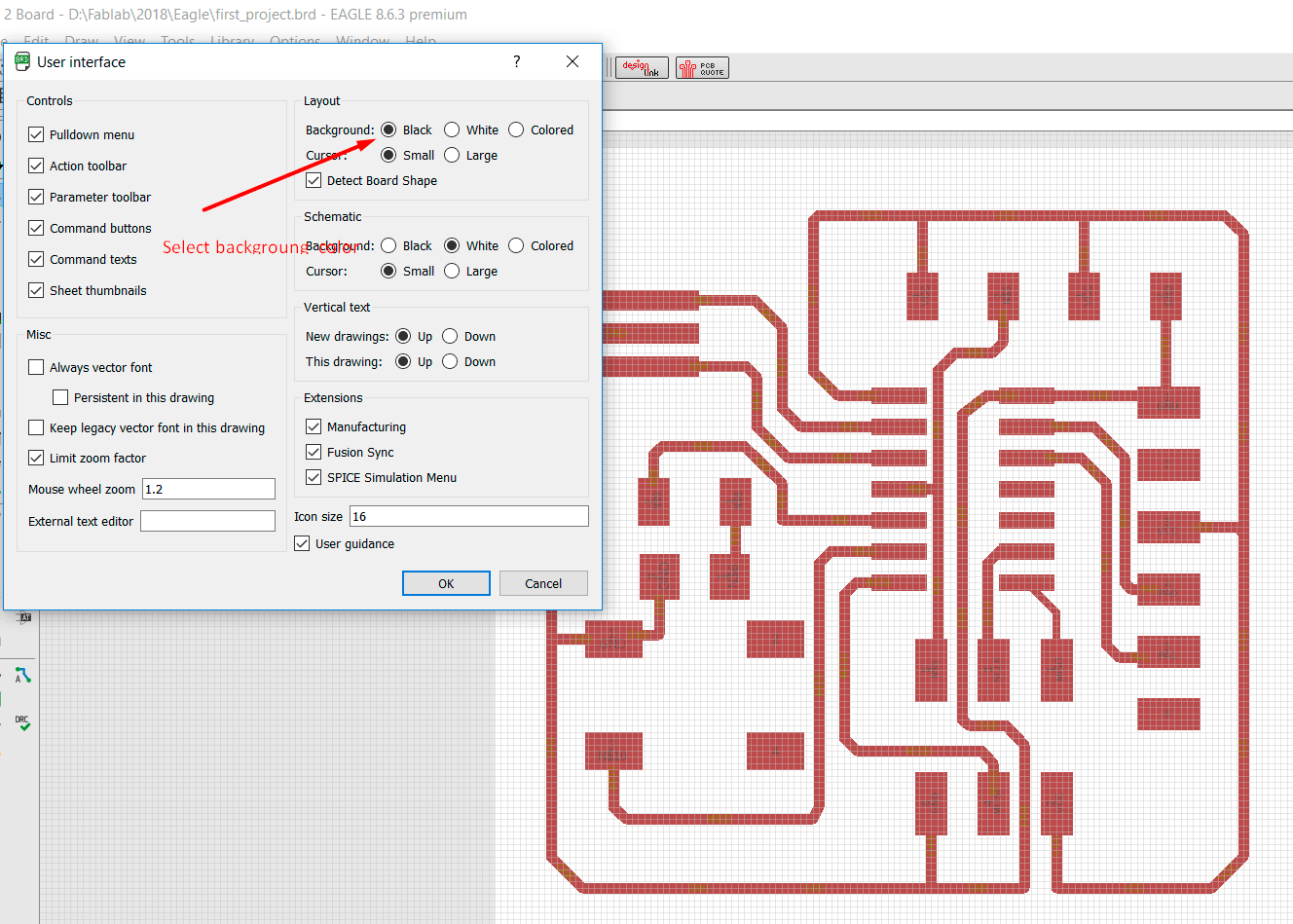
Task: Uncheck the Command texts option
Action: point(36,259)
